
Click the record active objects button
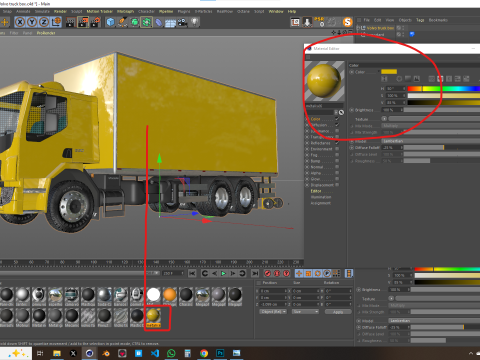click(268, 274)
